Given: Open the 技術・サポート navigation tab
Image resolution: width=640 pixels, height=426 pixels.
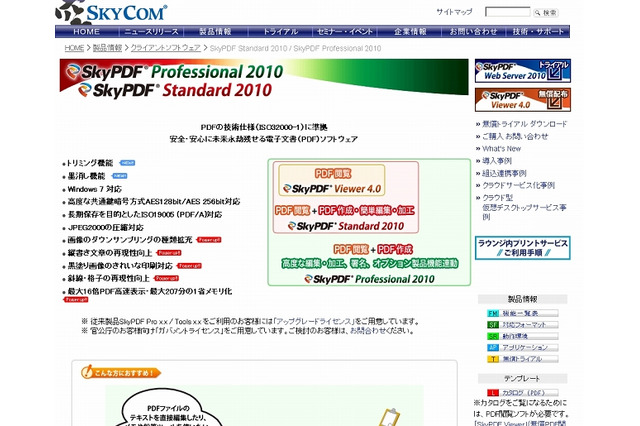Looking at the screenshot, I should (x=538, y=31).
